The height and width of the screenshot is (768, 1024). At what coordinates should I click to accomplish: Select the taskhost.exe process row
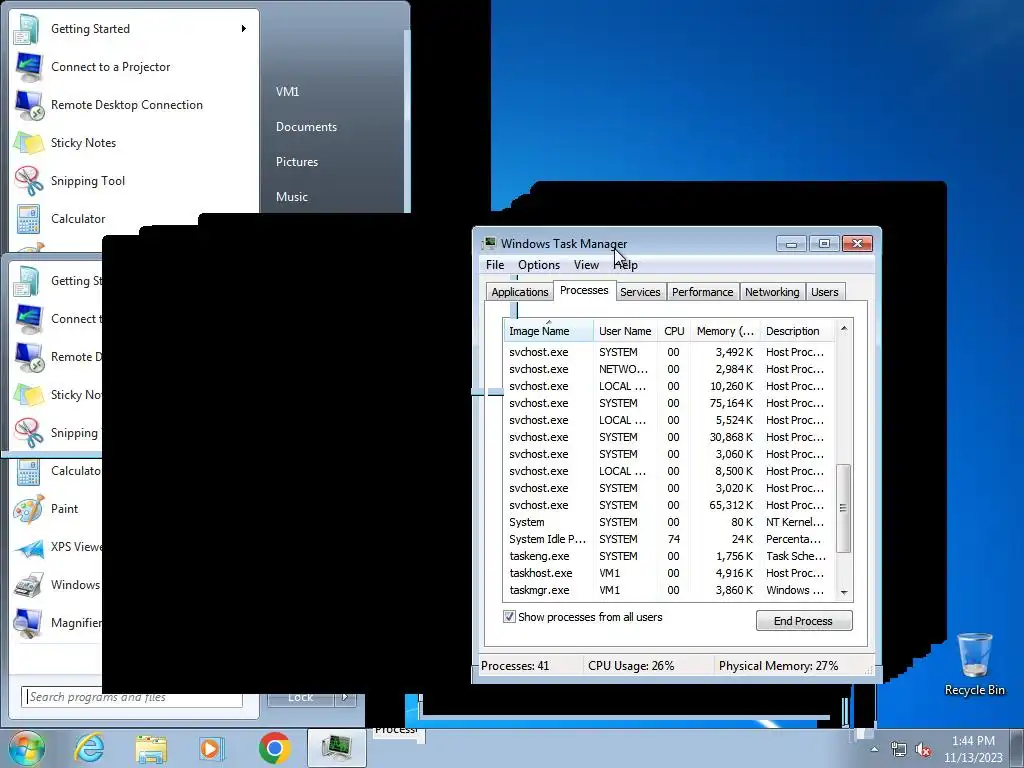(x=669, y=573)
